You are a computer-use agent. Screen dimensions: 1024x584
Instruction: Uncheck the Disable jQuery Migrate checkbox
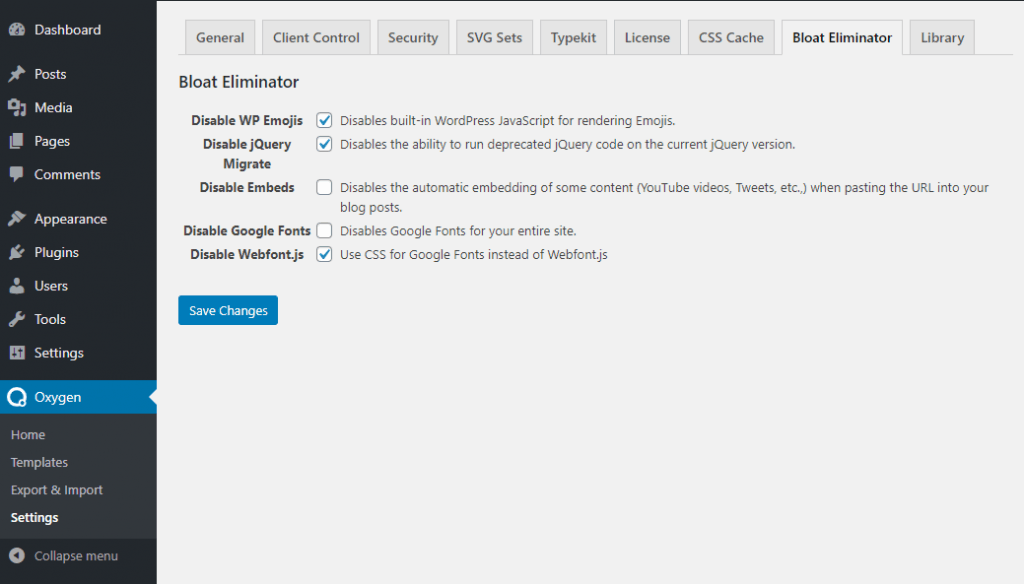[x=324, y=144]
